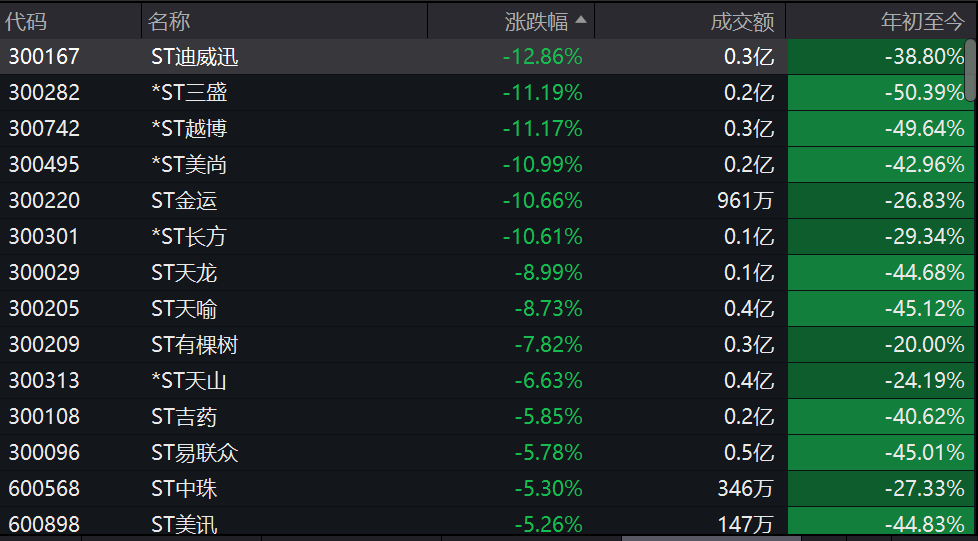Open the ST天龙 stock entry
Viewport: 978px width, 541px height.
pos(184,273)
